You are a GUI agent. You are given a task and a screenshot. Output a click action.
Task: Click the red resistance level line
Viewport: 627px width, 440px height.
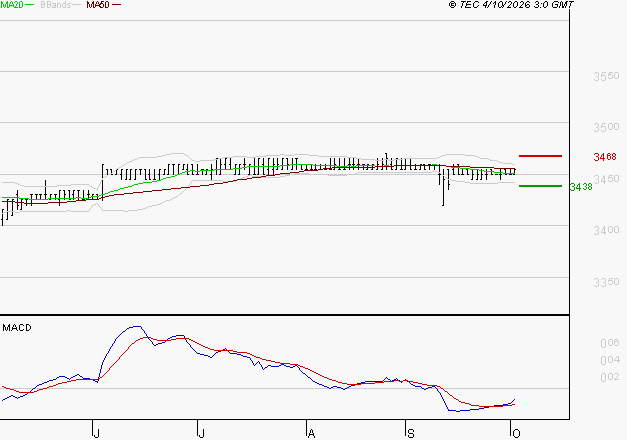(540, 156)
